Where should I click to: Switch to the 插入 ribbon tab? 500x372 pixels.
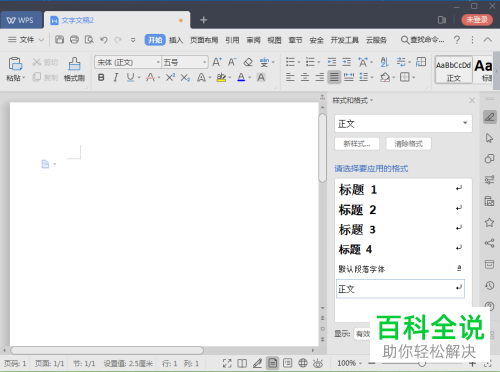point(176,40)
